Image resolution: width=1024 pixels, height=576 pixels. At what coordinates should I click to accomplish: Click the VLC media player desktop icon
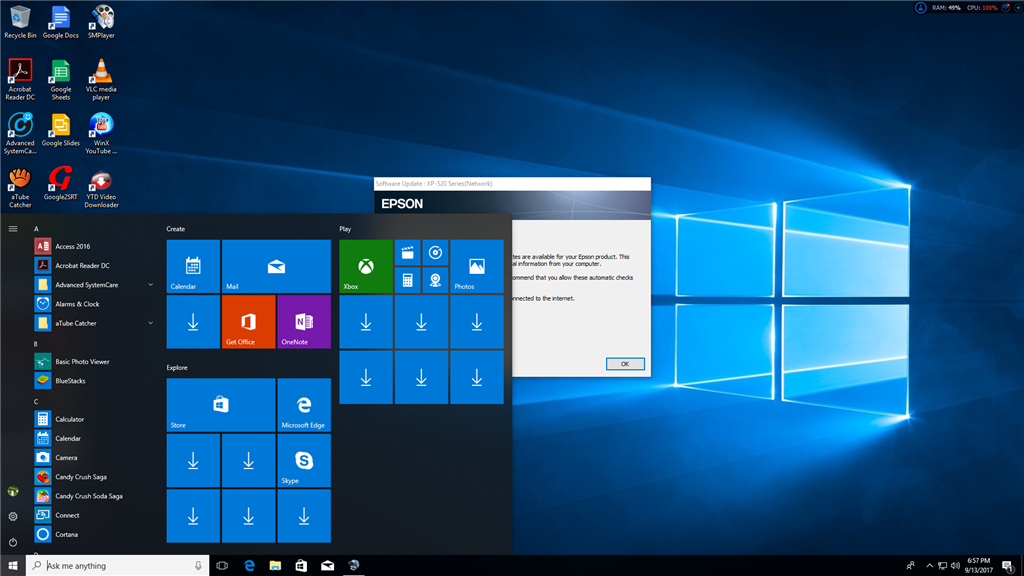coord(101,80)
